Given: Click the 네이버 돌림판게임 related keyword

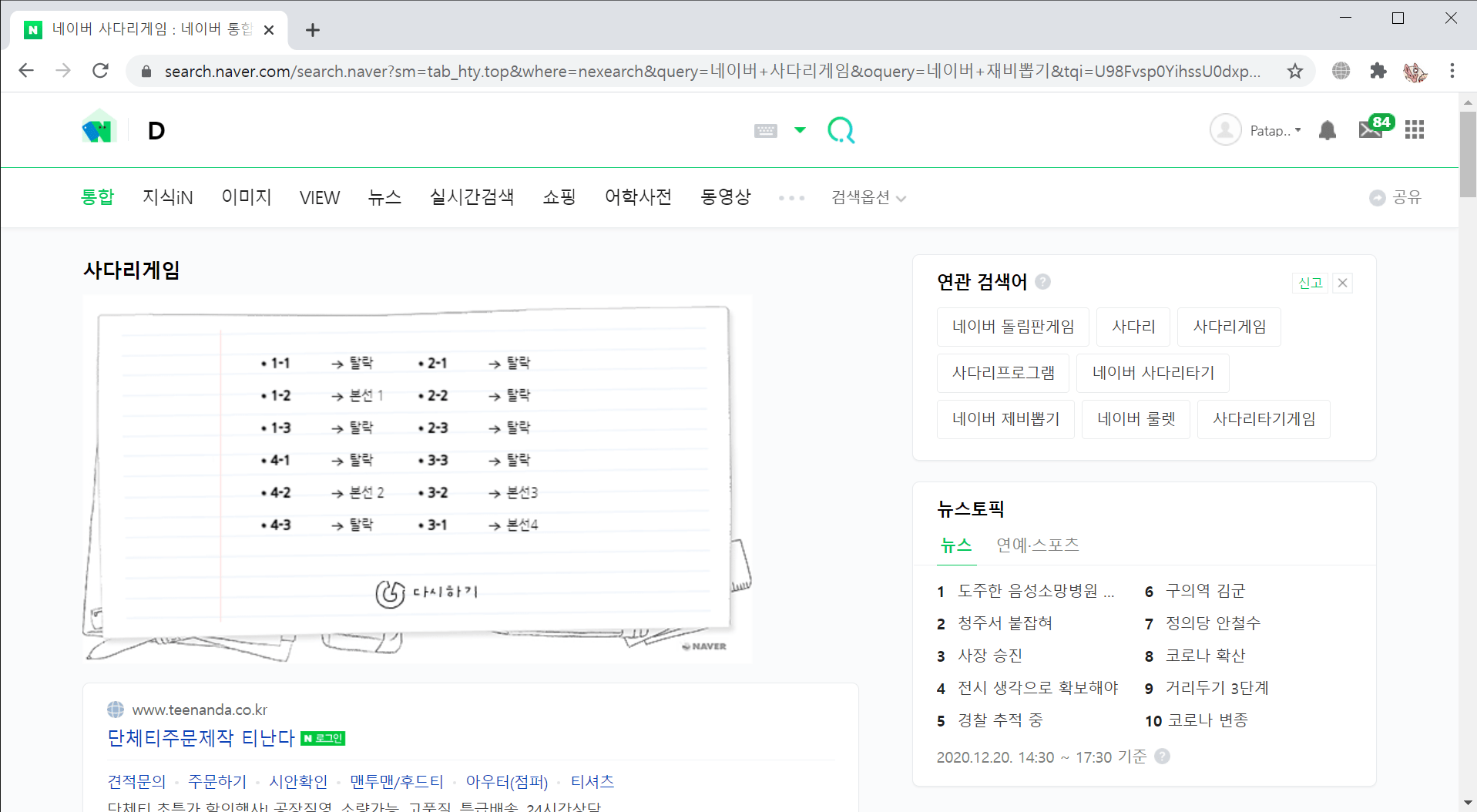Looking at the screenshot, I should pyautogui.click(x=1013, y=327).
